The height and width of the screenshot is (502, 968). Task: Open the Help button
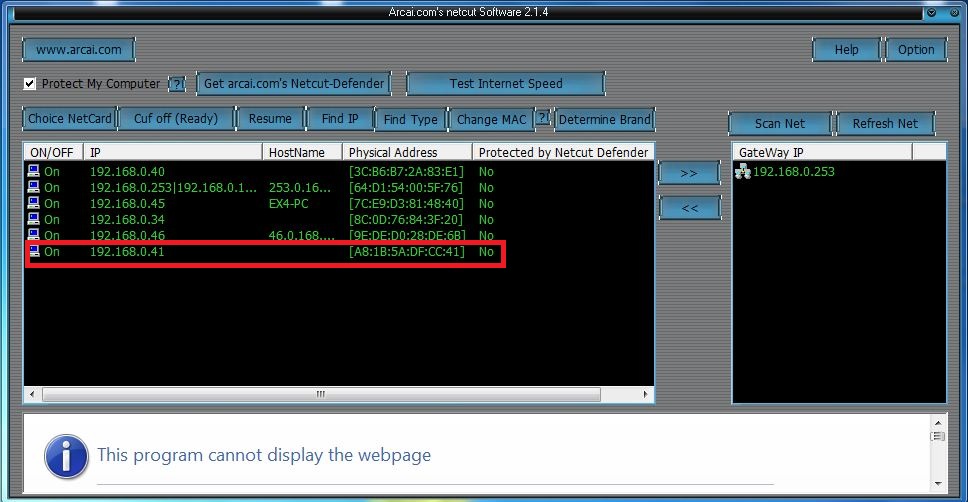click(846, 50)
